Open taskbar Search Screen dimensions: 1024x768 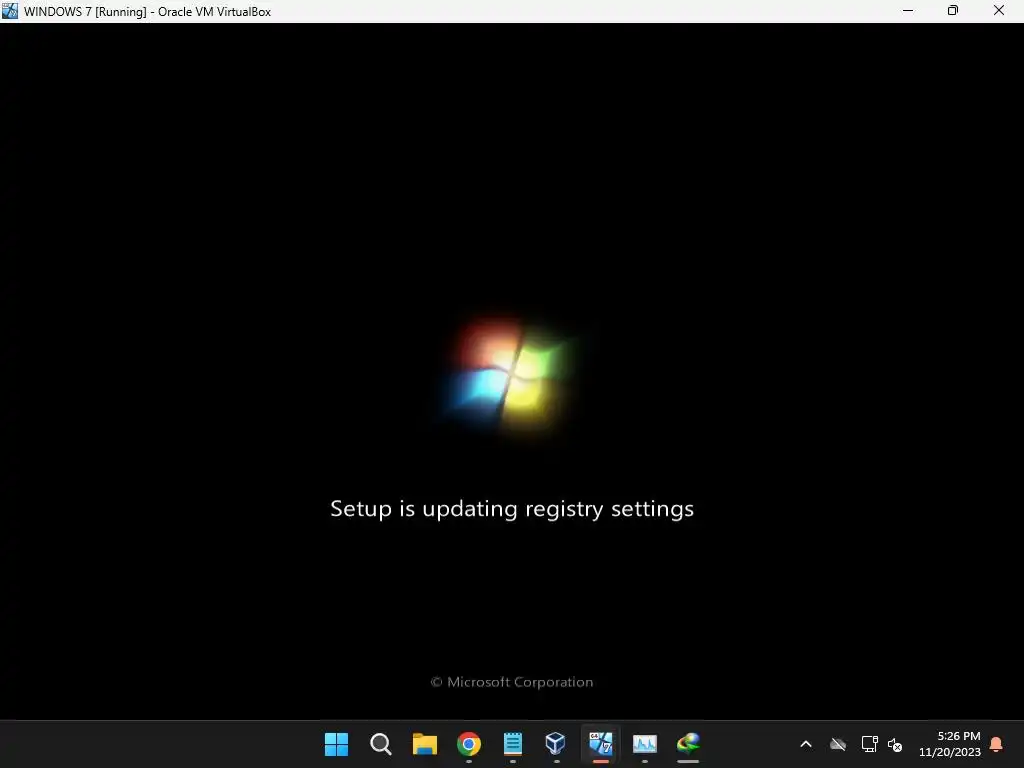pos(381,744)
